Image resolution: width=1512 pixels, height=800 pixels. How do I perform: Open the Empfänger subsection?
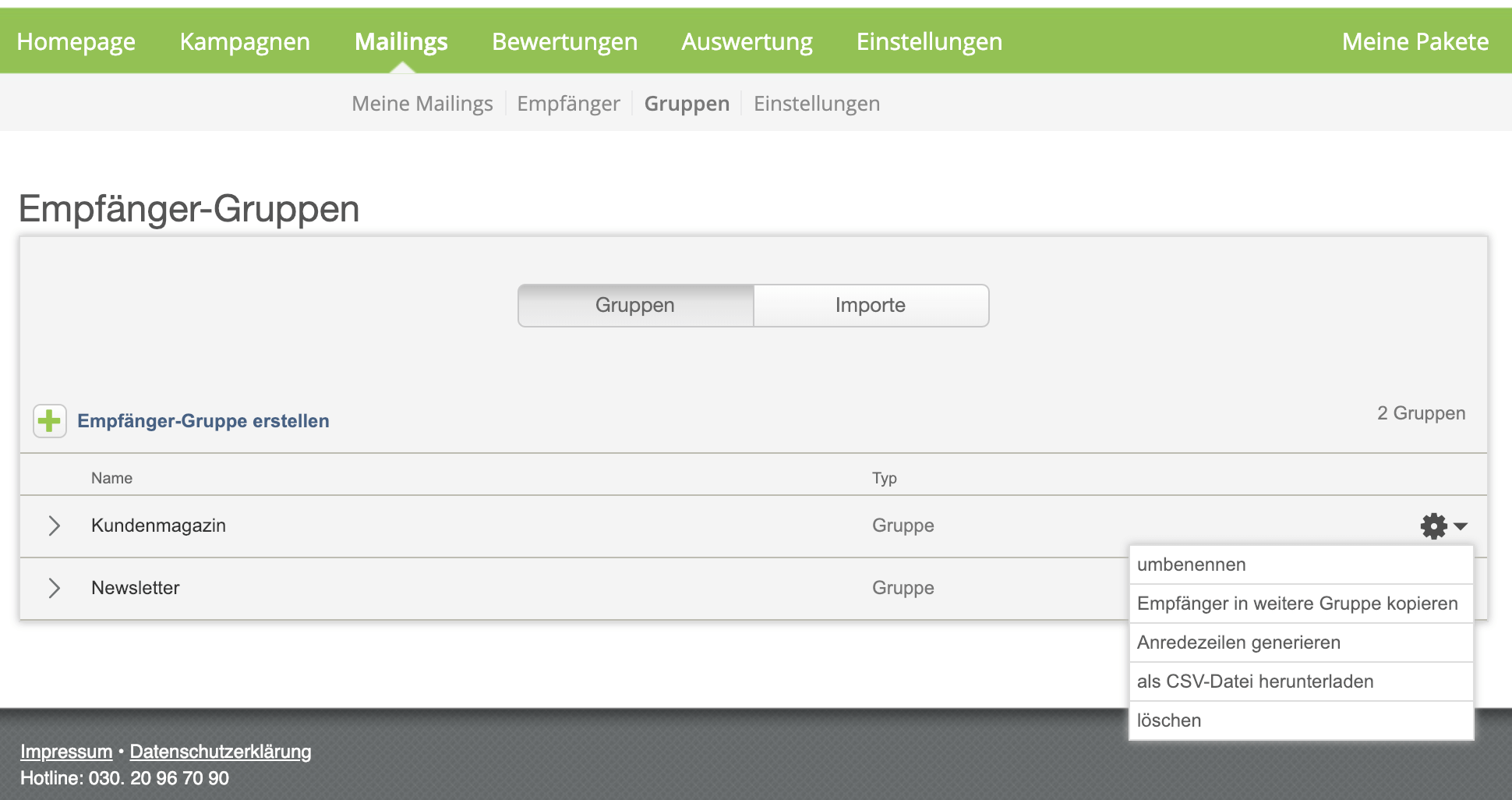[568, 102]
